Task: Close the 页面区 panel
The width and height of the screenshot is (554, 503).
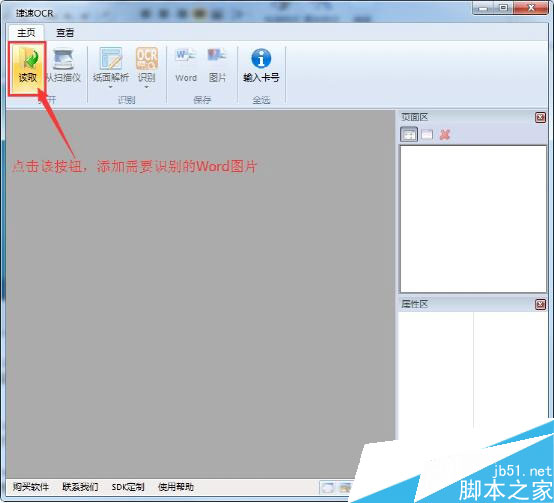Action: [540, 117]
